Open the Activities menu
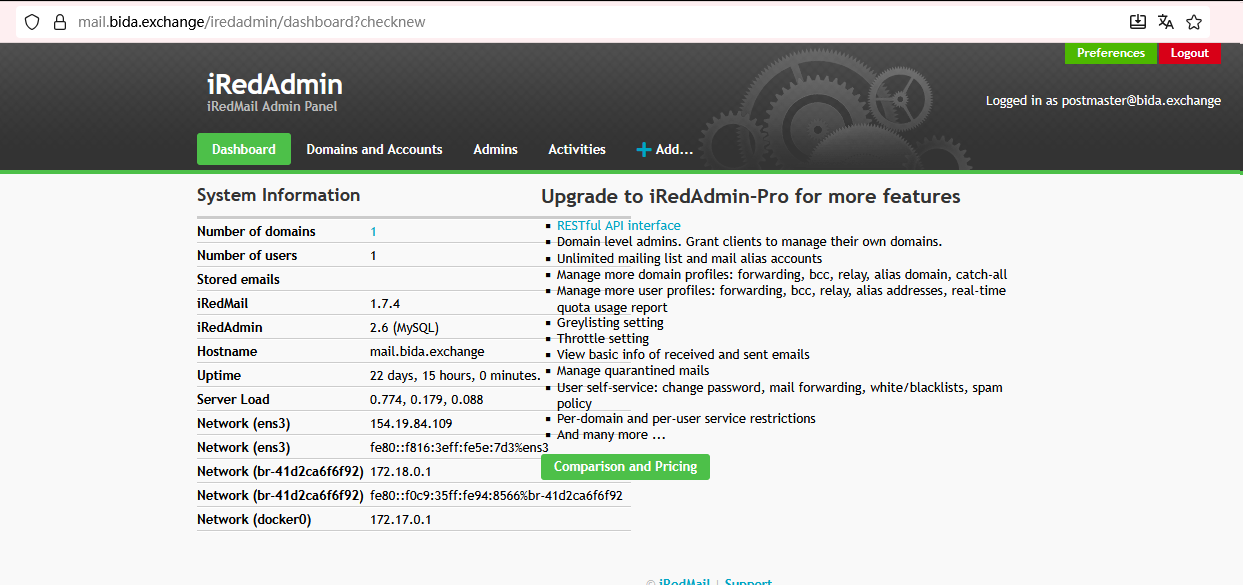1243x585 pixels. (576, 149)
